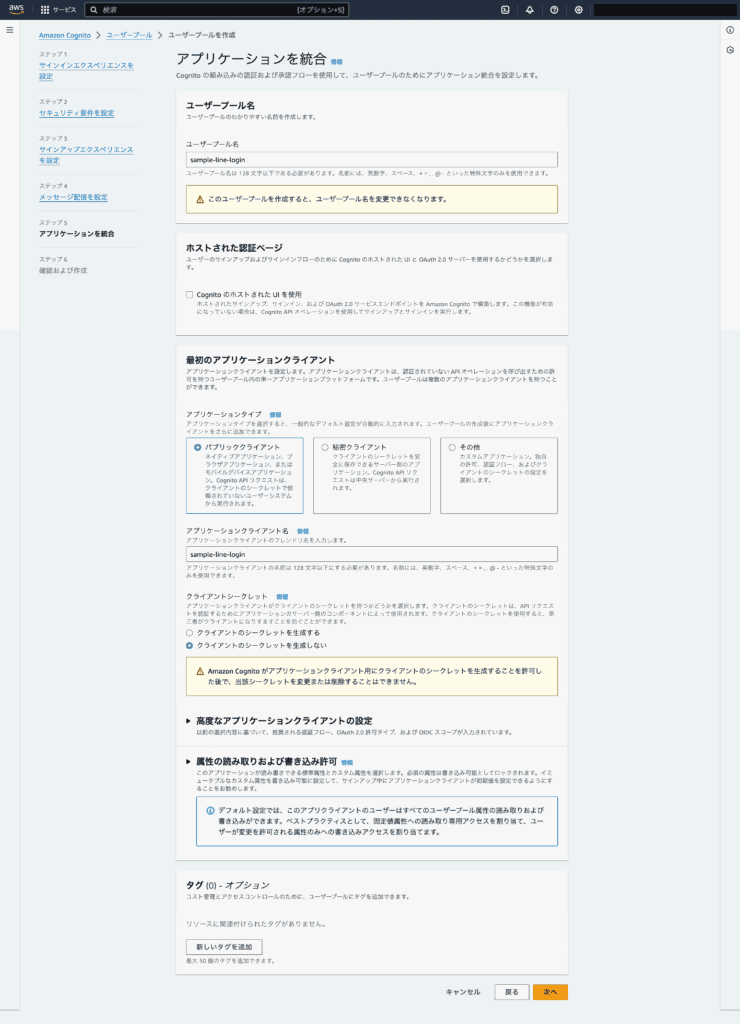Select the 秘密クライアント application type
Viewport: 740px width, 1024px height.
pos(325,447)
